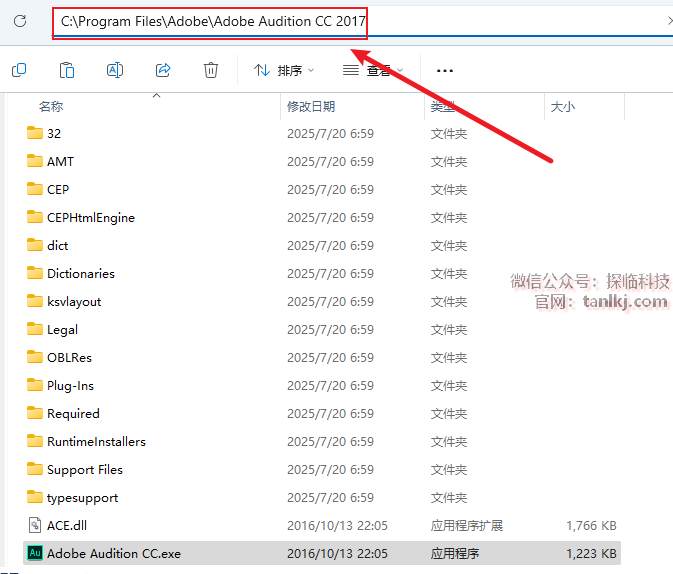Screen dimensions: 673x574
Task: Select the AMT folder icon
Action: coord(35,161)
